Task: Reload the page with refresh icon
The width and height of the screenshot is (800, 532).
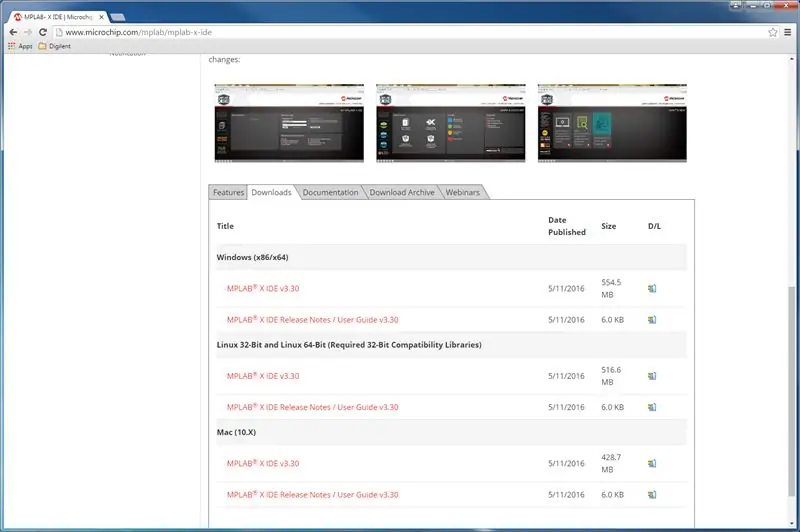Action: (43, 32)
